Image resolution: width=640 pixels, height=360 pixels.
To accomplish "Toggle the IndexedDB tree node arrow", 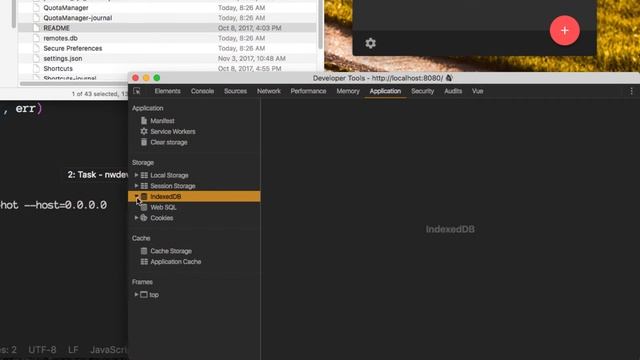I will click(136, 196).
